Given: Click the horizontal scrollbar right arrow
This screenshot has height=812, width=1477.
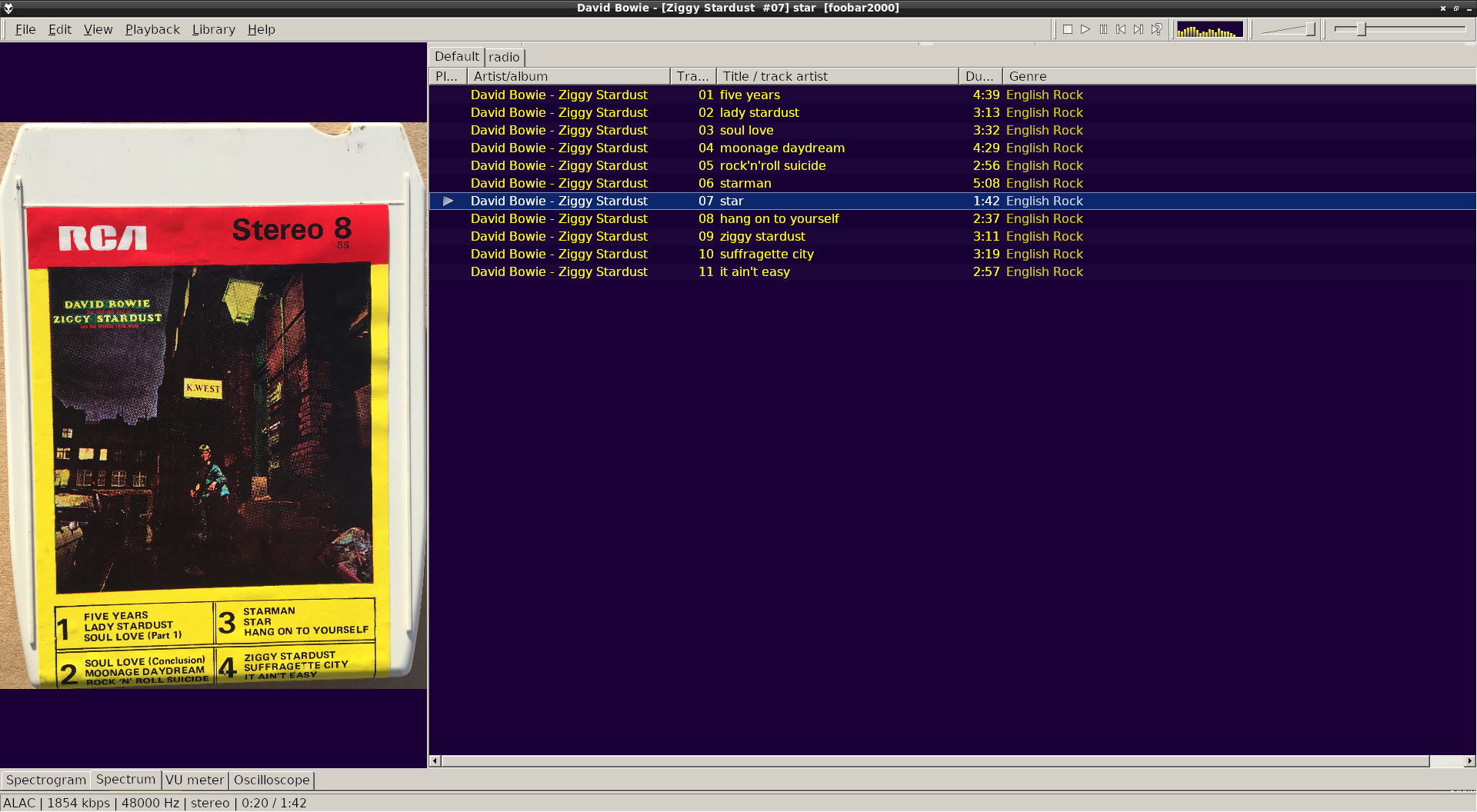Looking at the screenshot, I should coord(1469,761).
